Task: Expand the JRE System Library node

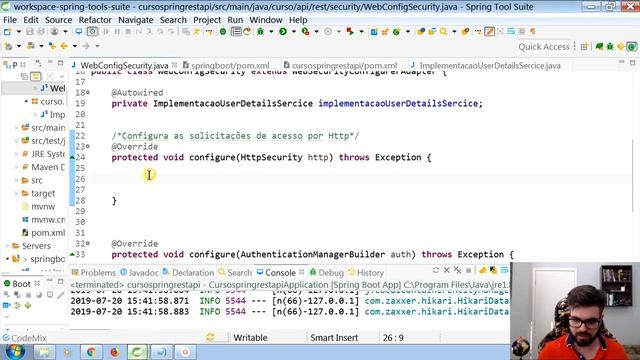Action: click(16, 154)
